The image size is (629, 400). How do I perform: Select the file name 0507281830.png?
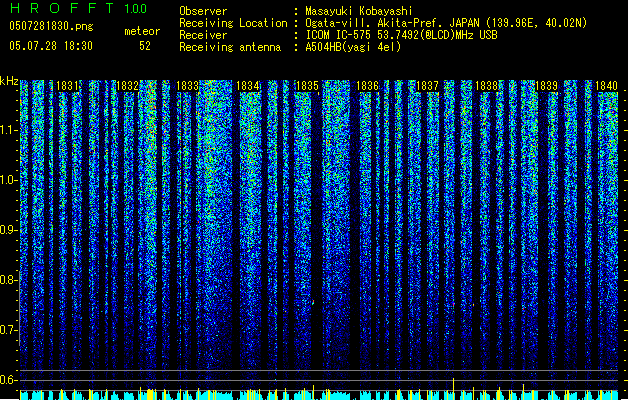[51, 26]
